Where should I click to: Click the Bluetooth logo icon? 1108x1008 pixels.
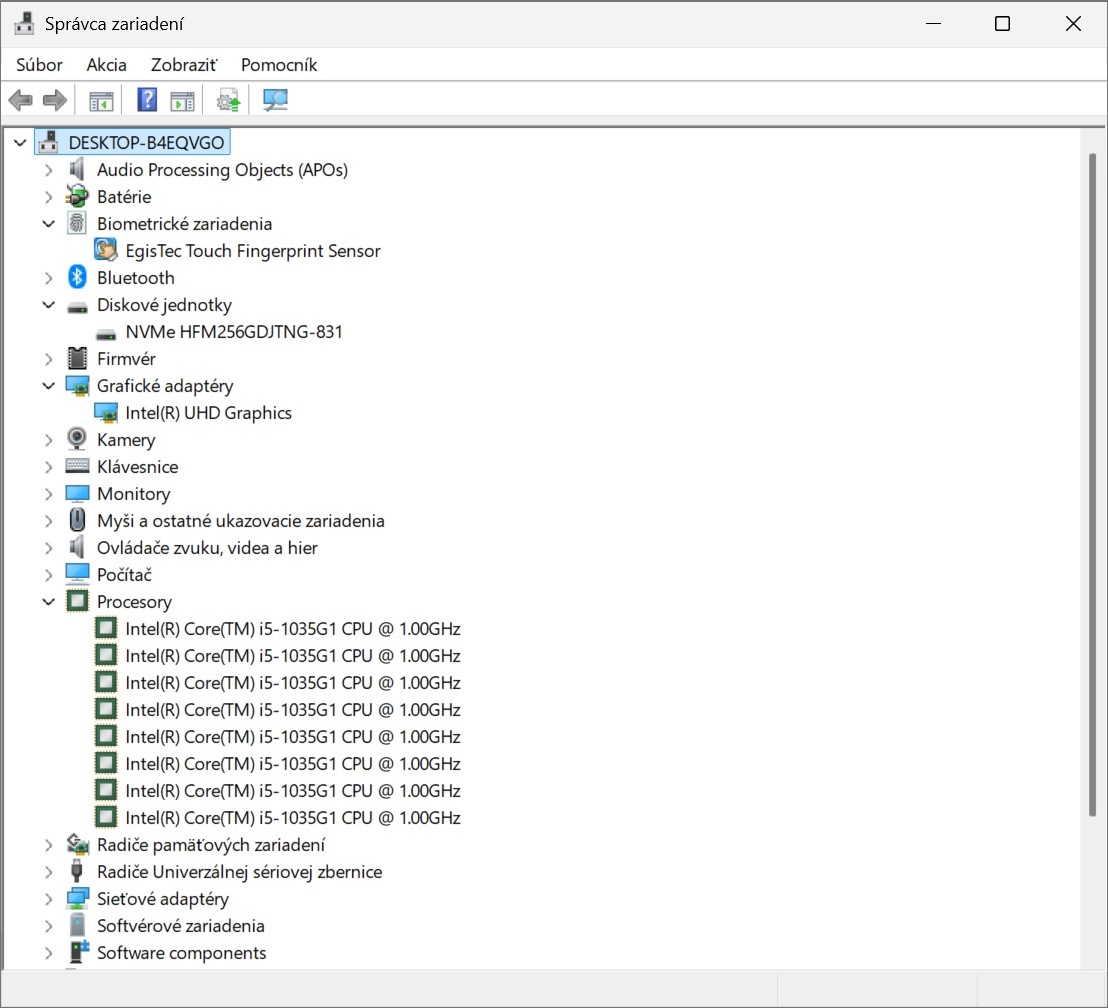pyautogui.click(x=77, y=277)
